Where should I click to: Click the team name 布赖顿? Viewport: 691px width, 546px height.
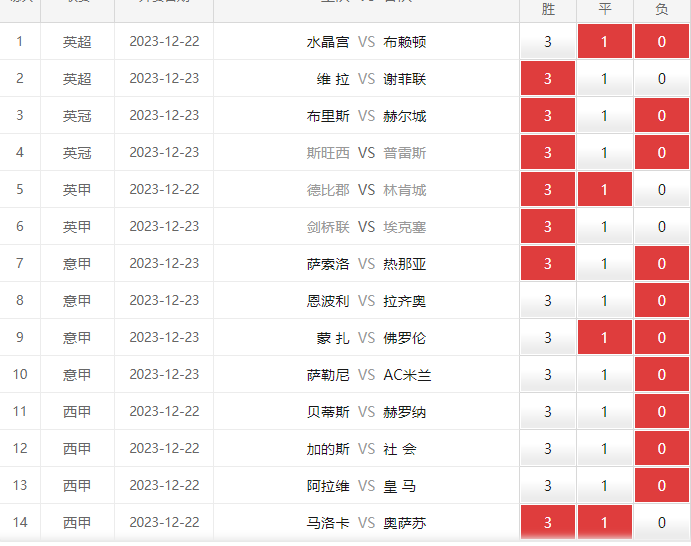405,42
